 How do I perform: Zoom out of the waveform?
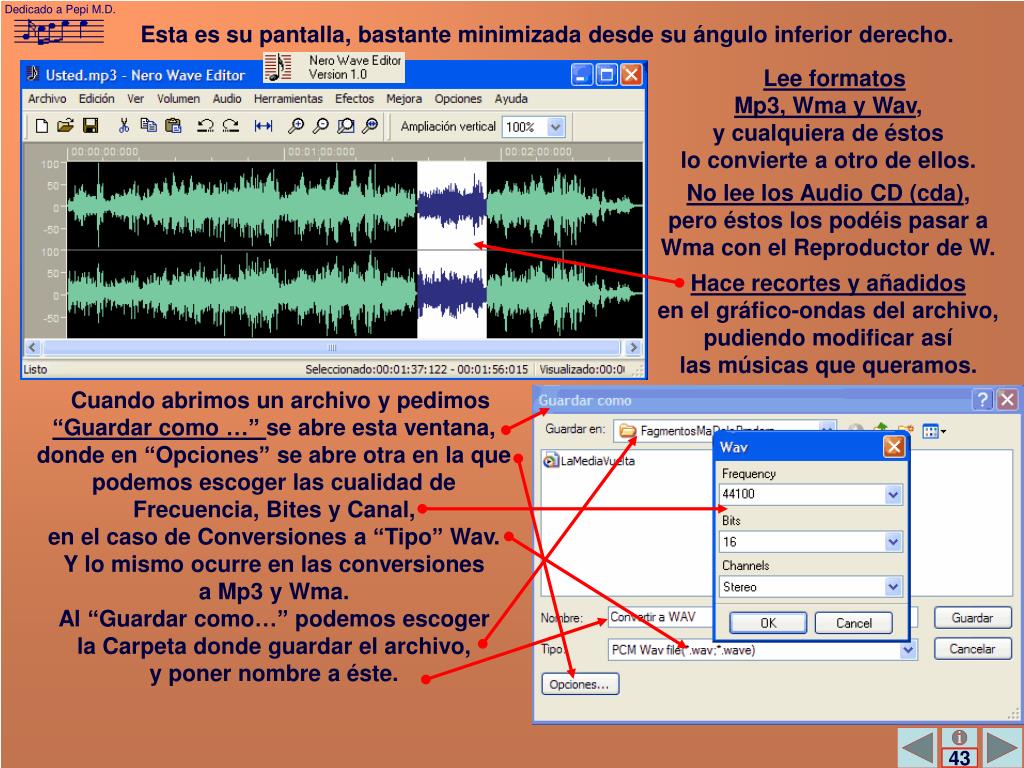point(321,126)
